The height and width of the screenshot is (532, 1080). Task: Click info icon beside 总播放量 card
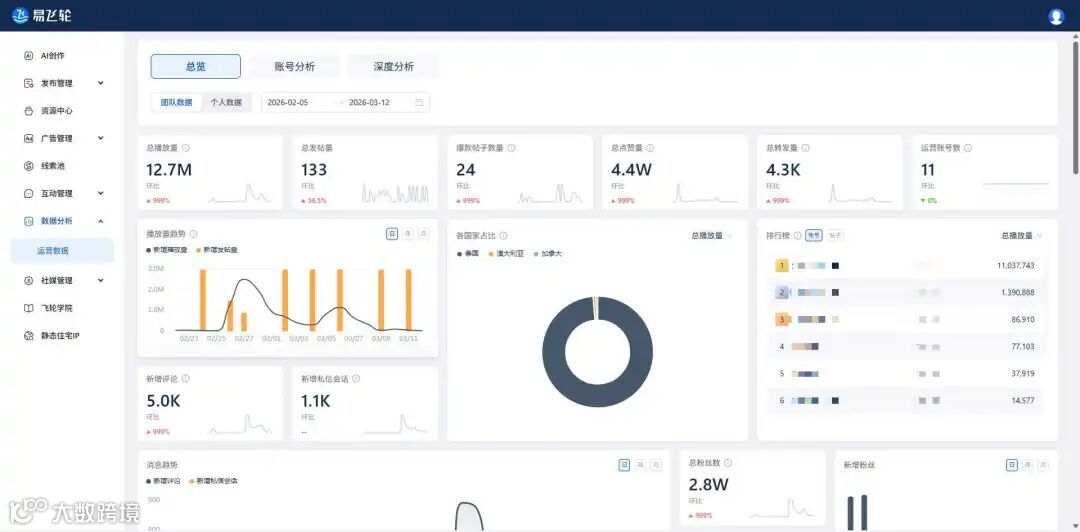point(186,147)
